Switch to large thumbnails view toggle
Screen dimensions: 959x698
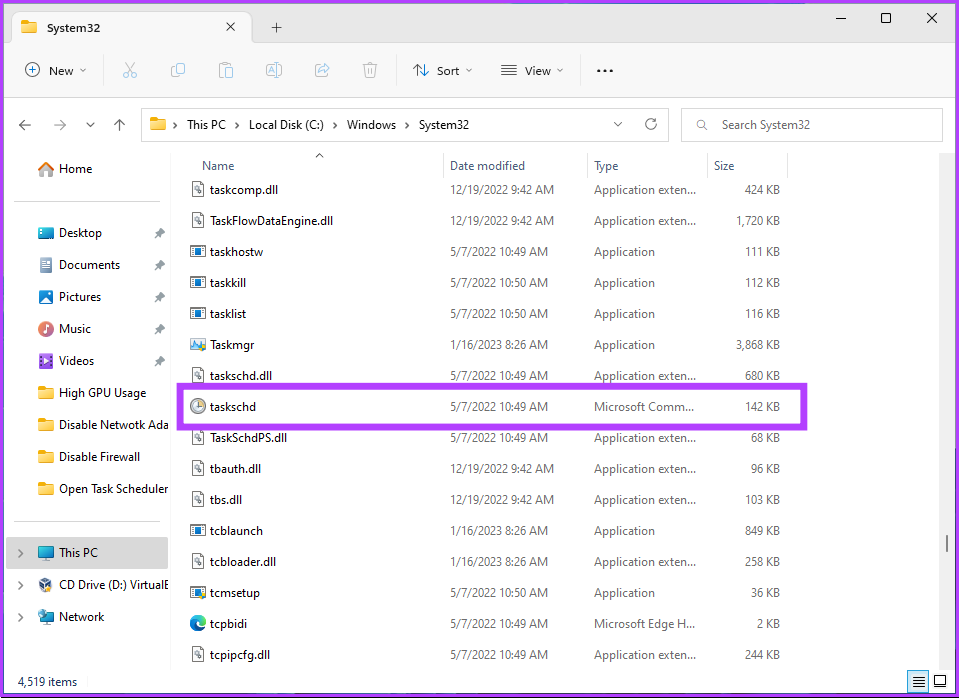(x=940, y=682)
